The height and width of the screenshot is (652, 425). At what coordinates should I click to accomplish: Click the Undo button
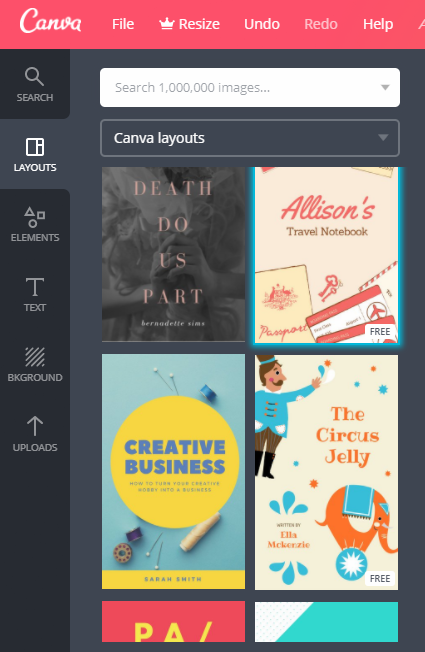click(262, 24)
